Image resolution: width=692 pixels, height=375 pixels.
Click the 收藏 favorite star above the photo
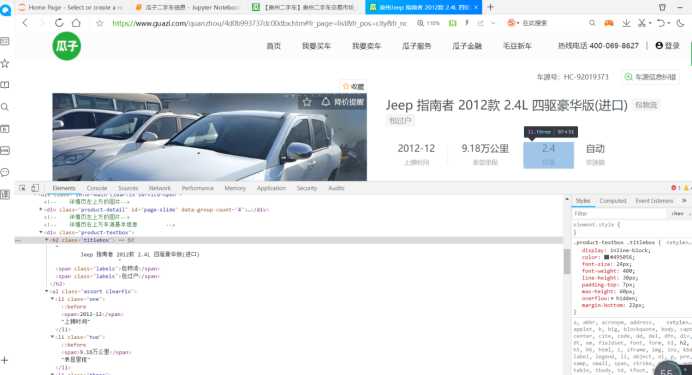click(346, 86)
